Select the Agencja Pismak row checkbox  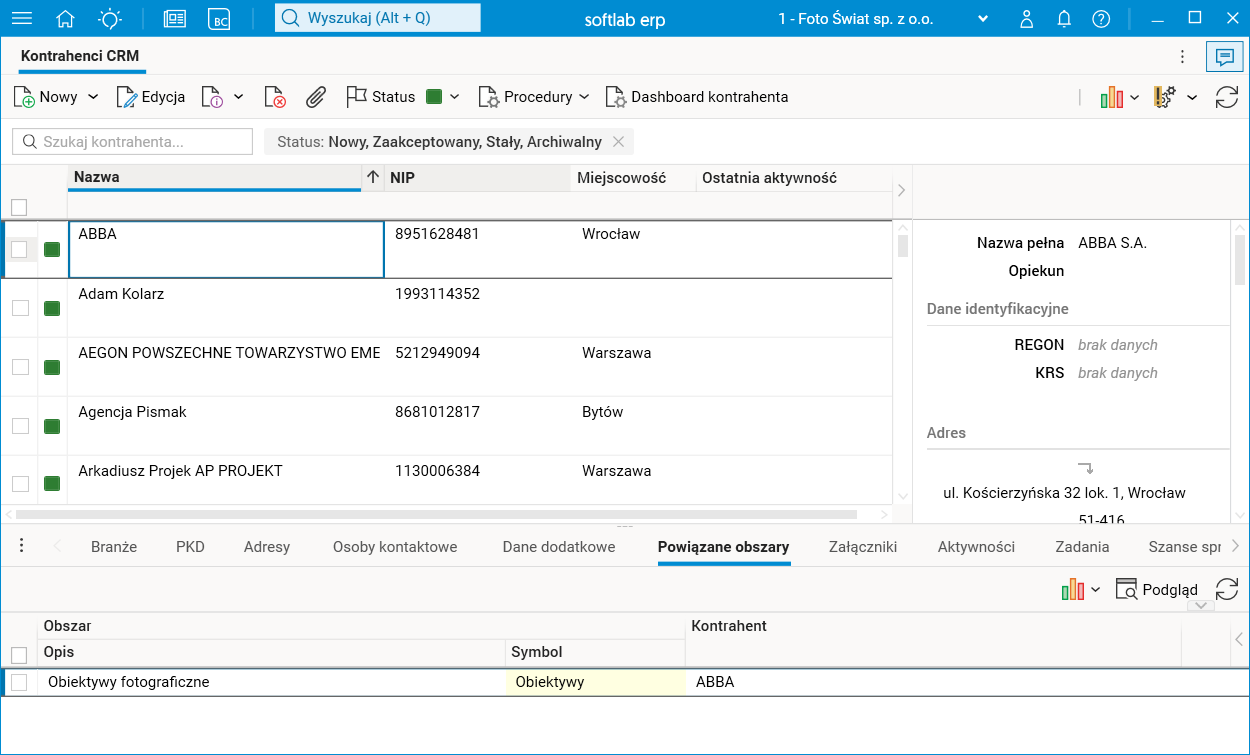pyautogui.click(x=20, y=426)
